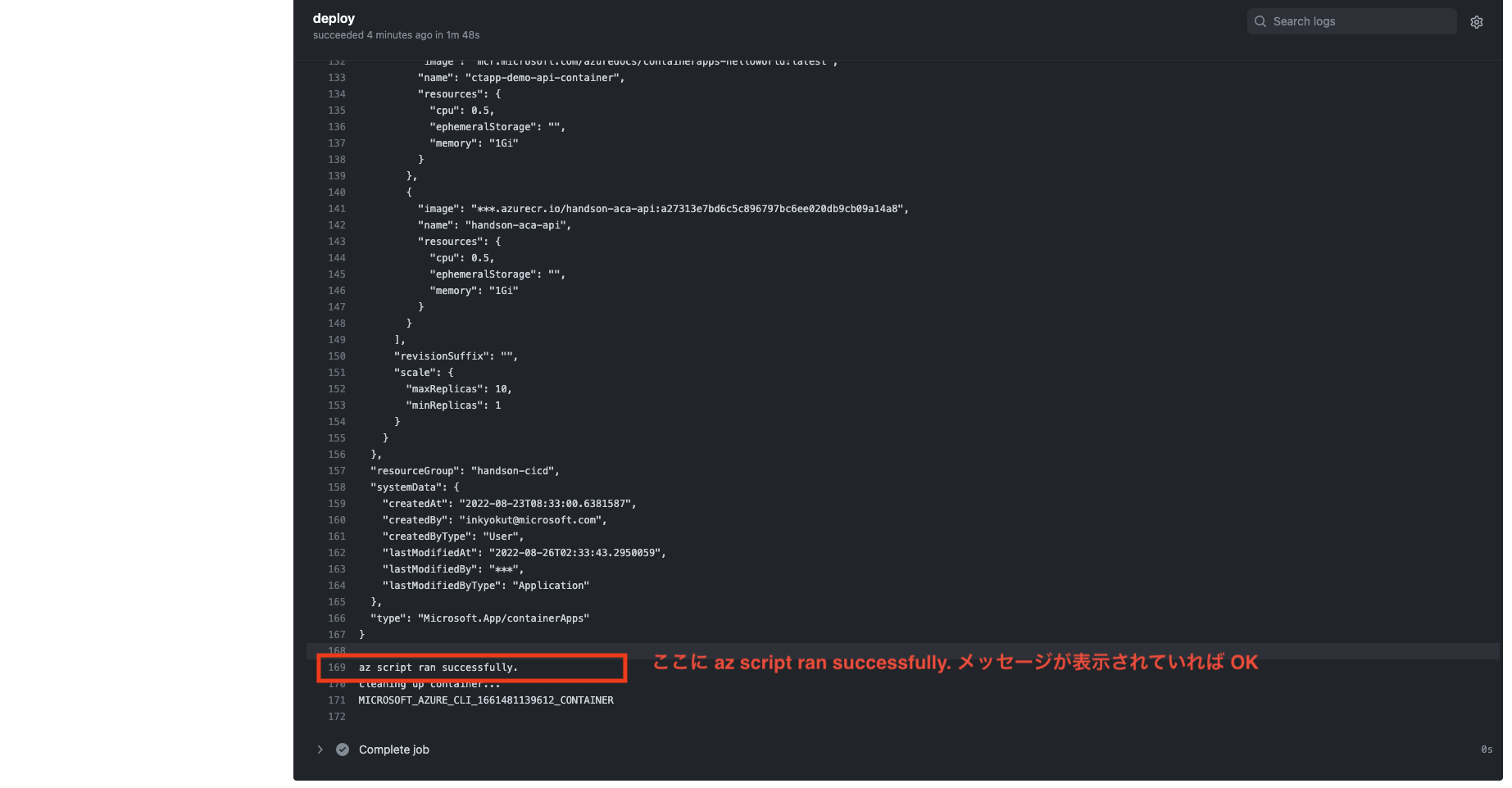This screenshot has width=1512, height=788.
Task: Select line number 133 link
Action: tap(337, 78)
